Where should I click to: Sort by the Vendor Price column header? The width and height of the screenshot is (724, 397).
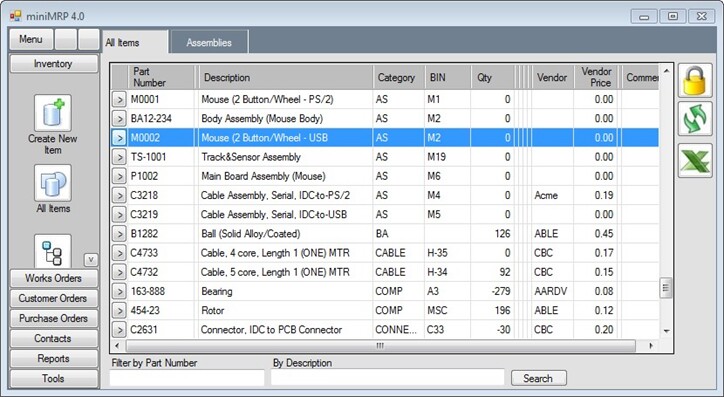click(x=596, y=77)
